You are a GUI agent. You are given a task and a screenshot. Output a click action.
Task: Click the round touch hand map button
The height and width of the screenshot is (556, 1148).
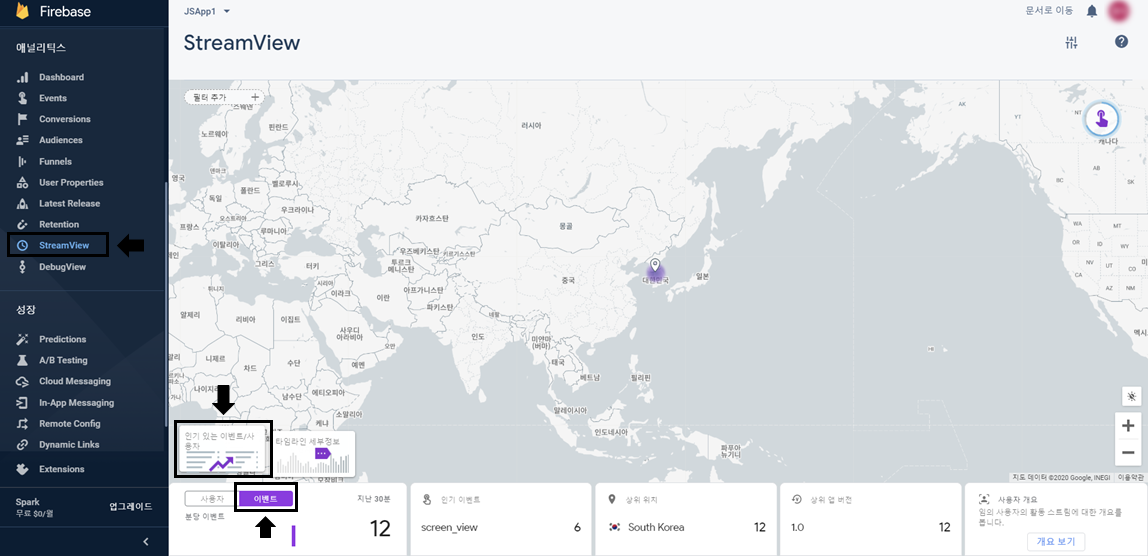coord(1102,118)
